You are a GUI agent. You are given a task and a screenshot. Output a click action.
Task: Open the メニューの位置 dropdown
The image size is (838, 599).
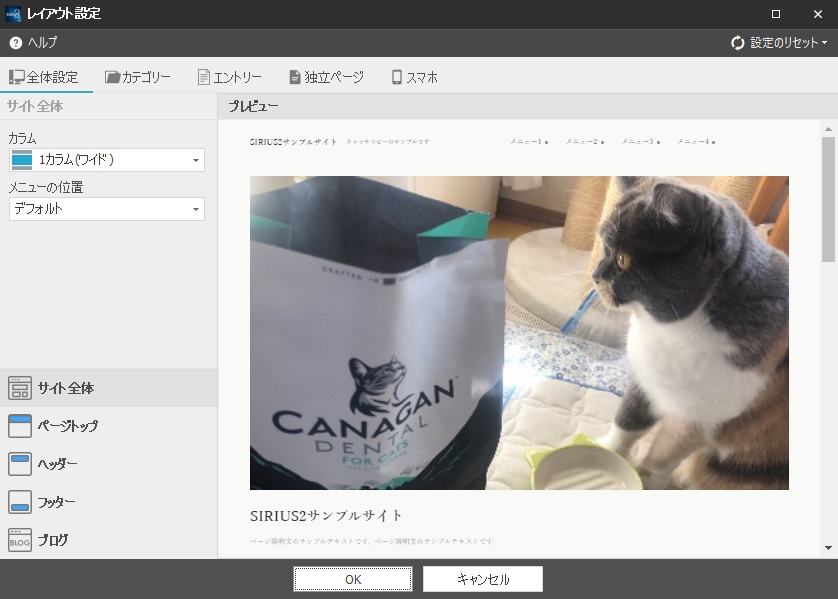coord(107,209)
